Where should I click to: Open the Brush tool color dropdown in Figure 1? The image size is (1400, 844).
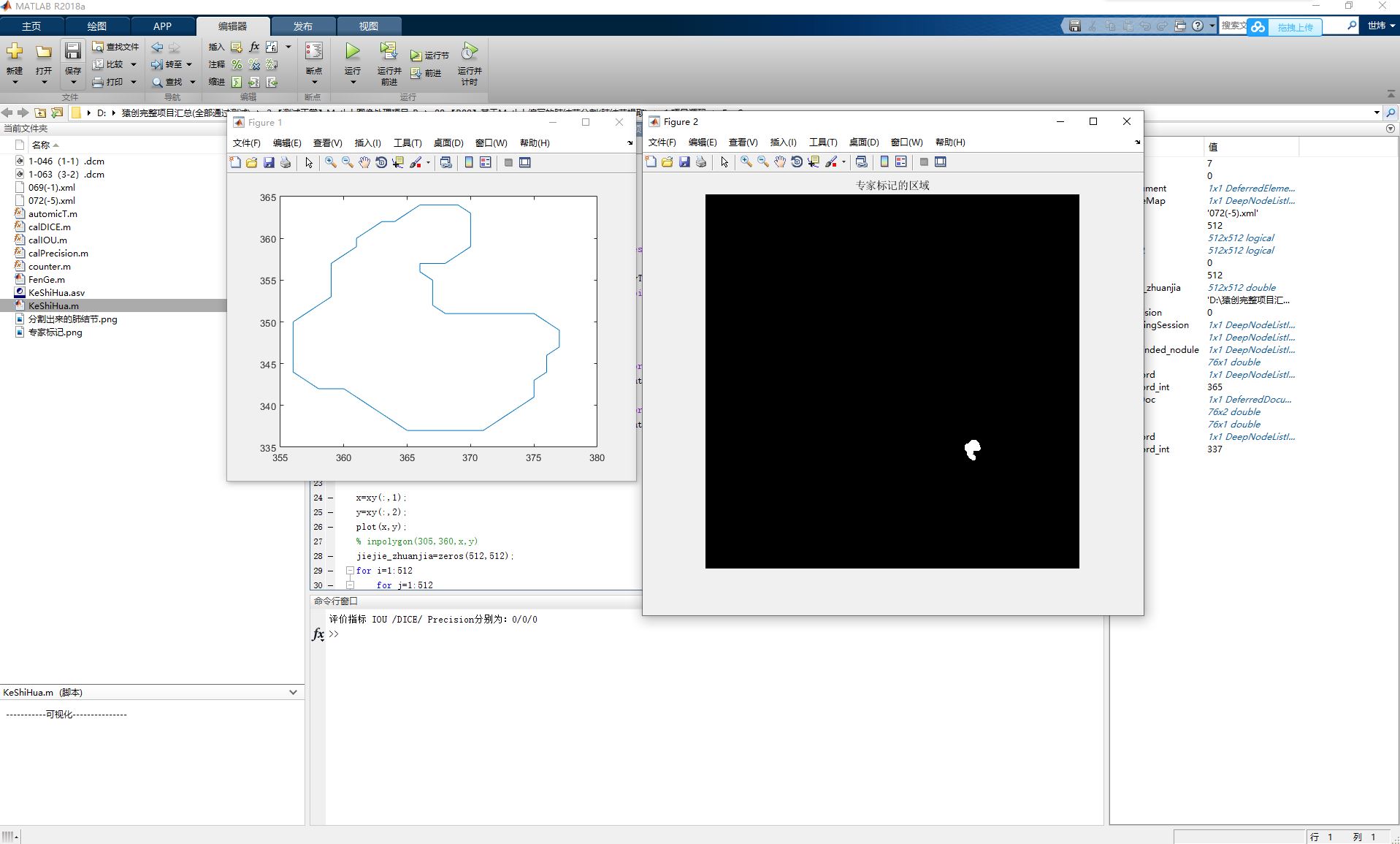(x=429, y=163)
